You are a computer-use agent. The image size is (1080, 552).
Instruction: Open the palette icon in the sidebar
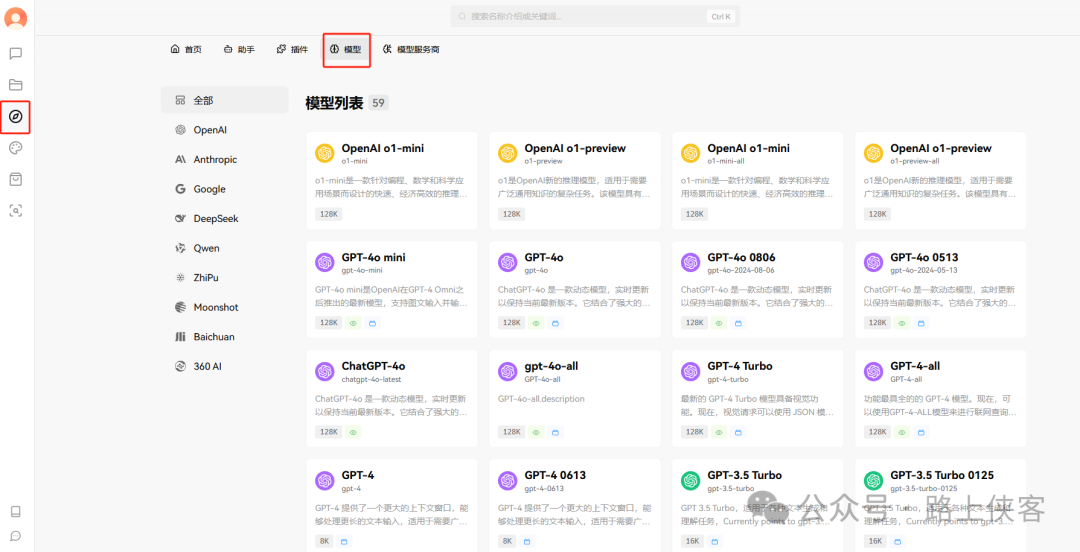coord(16,148)
